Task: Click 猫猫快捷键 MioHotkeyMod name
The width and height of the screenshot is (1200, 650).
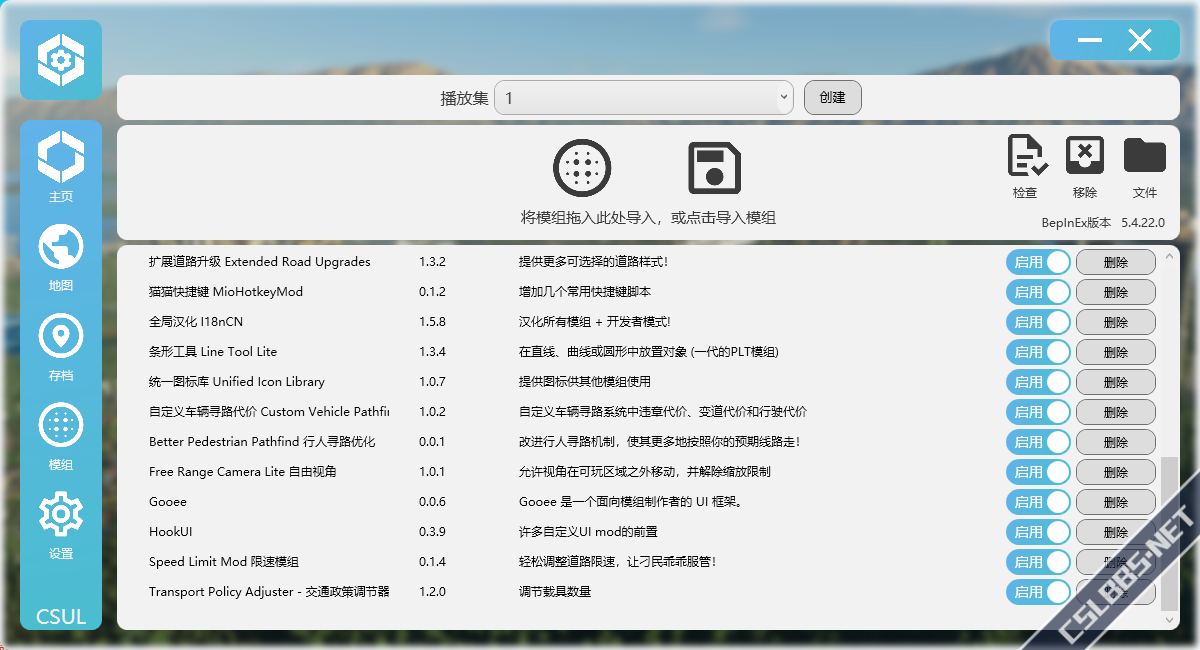Action: [226, 292]
